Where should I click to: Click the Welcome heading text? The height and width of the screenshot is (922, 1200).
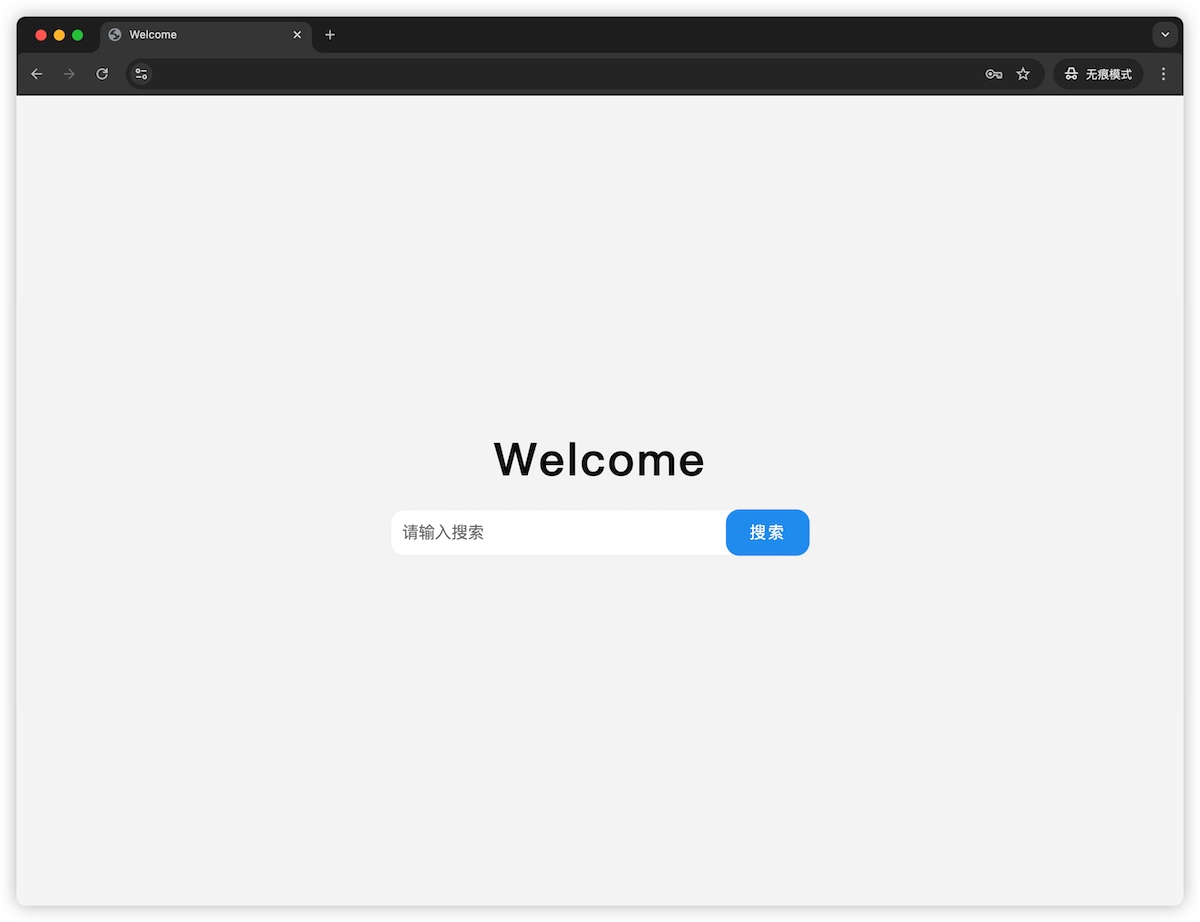pos(599,460)
